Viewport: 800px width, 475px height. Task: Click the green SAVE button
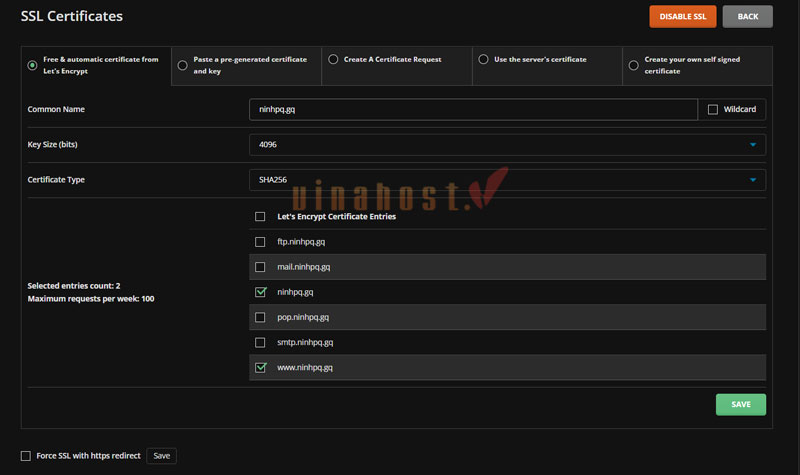click(x=740, y=404)
